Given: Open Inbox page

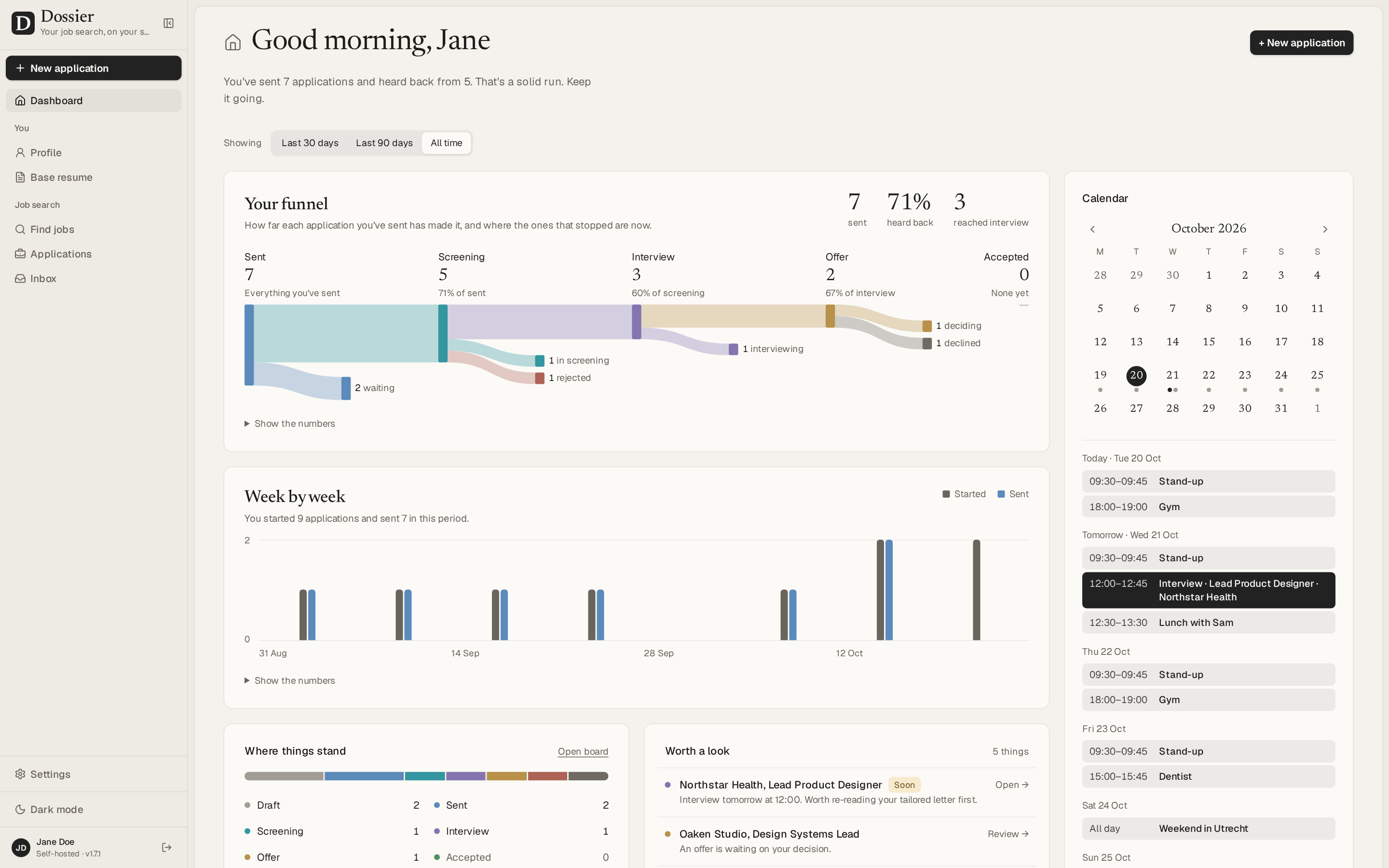Looking at the screenshot, I should point(94,278).
